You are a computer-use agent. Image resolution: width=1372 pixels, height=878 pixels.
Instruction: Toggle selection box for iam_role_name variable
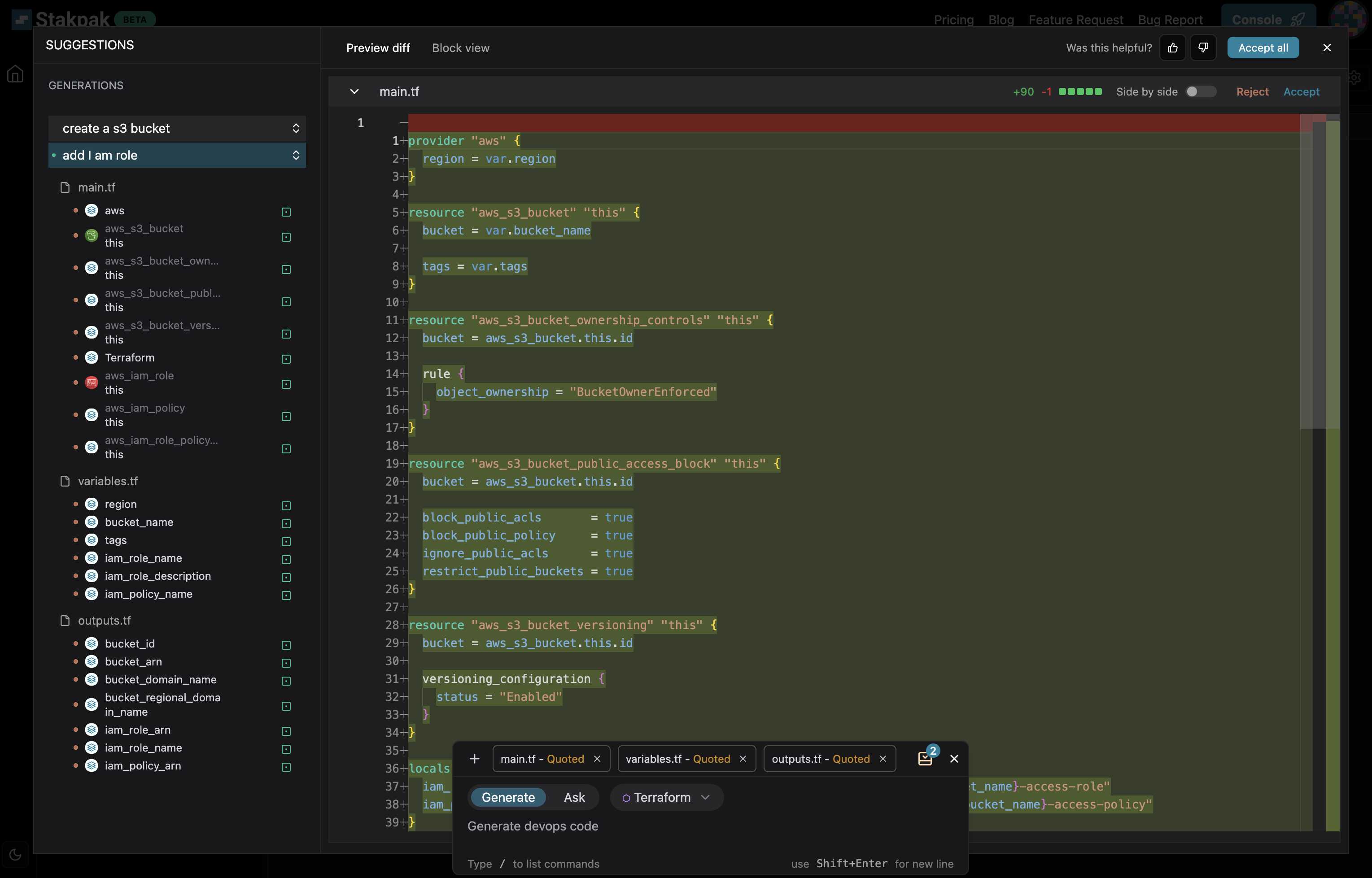point(286,559)
